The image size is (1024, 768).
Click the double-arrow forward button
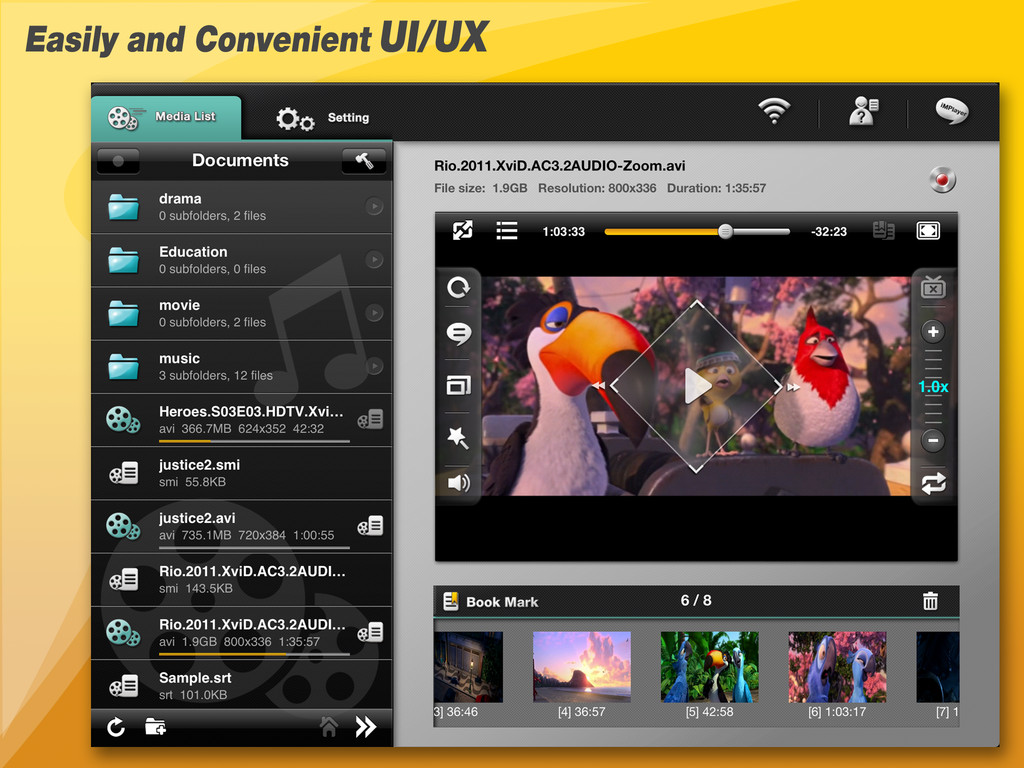pos(366,727)
